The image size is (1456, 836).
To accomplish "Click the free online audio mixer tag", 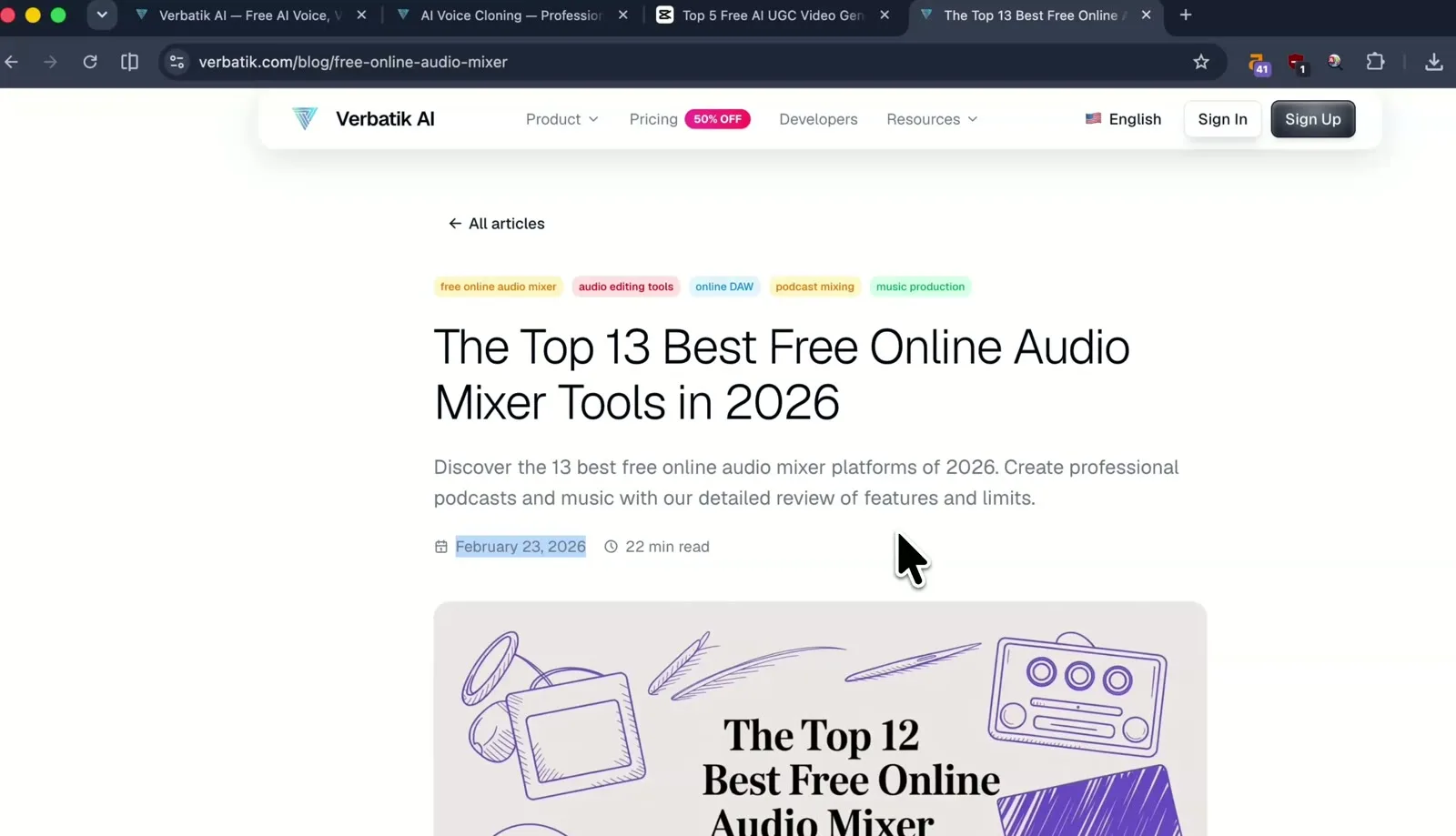I will (x=498, y=287).
